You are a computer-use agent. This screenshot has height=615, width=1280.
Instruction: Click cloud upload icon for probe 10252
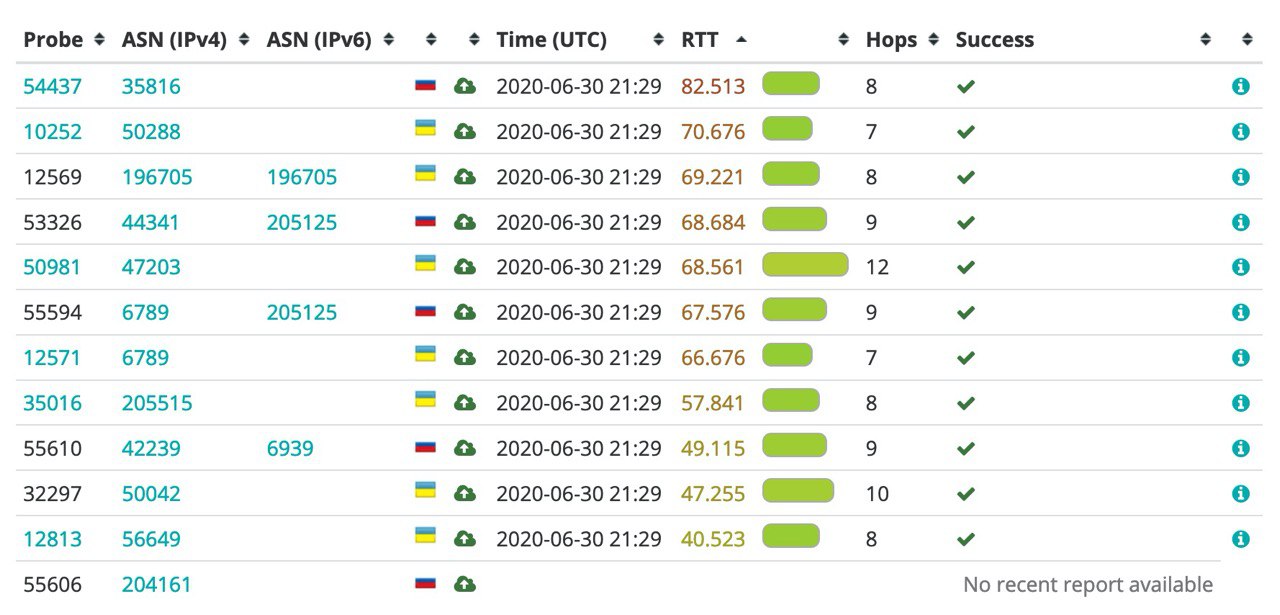pyautogui.click(x=465, y=132)
